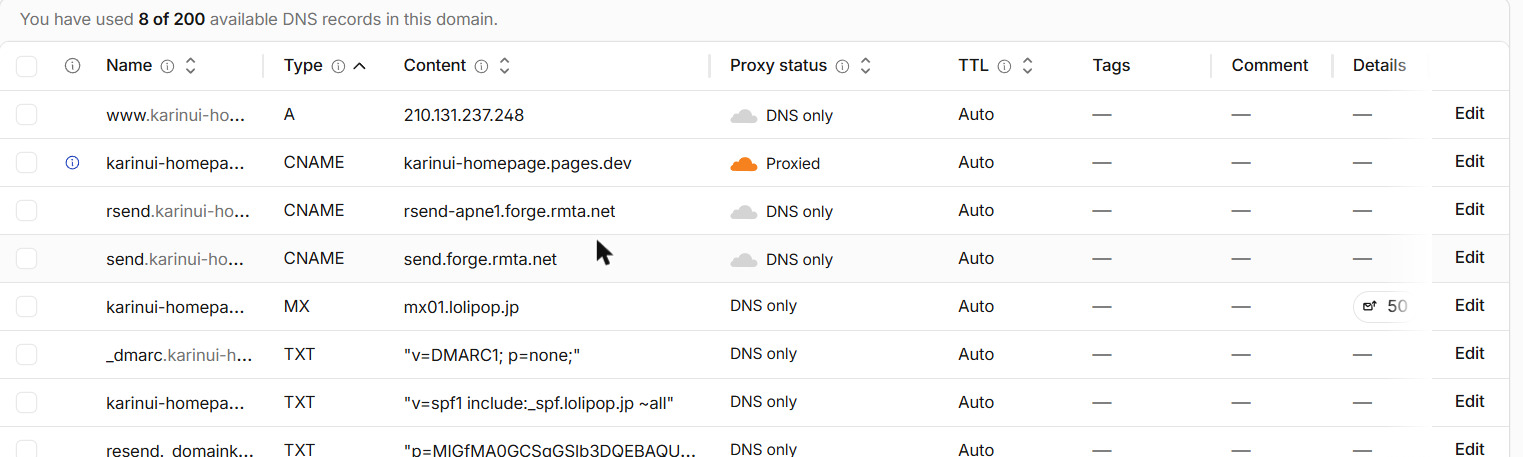Sort by TTL column arrows
Viewport: 1523px width, 457px height.
click(1027, 66)
